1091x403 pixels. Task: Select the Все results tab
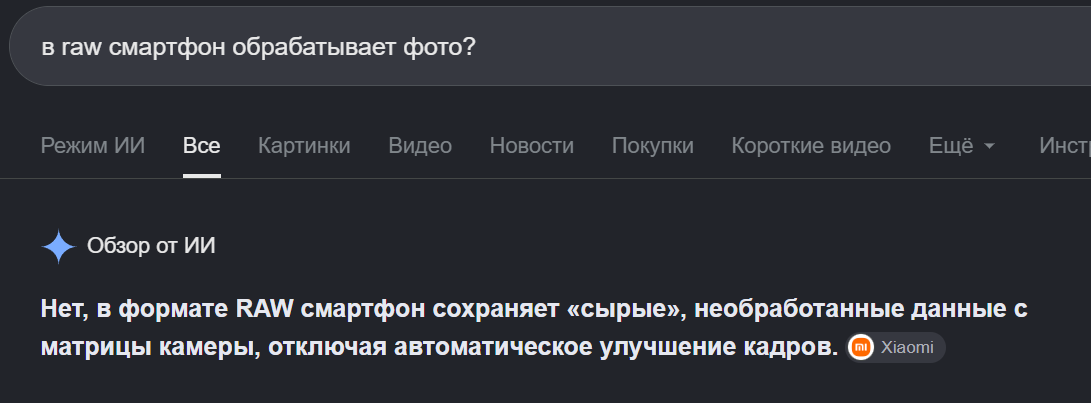(x=202, y=145)
